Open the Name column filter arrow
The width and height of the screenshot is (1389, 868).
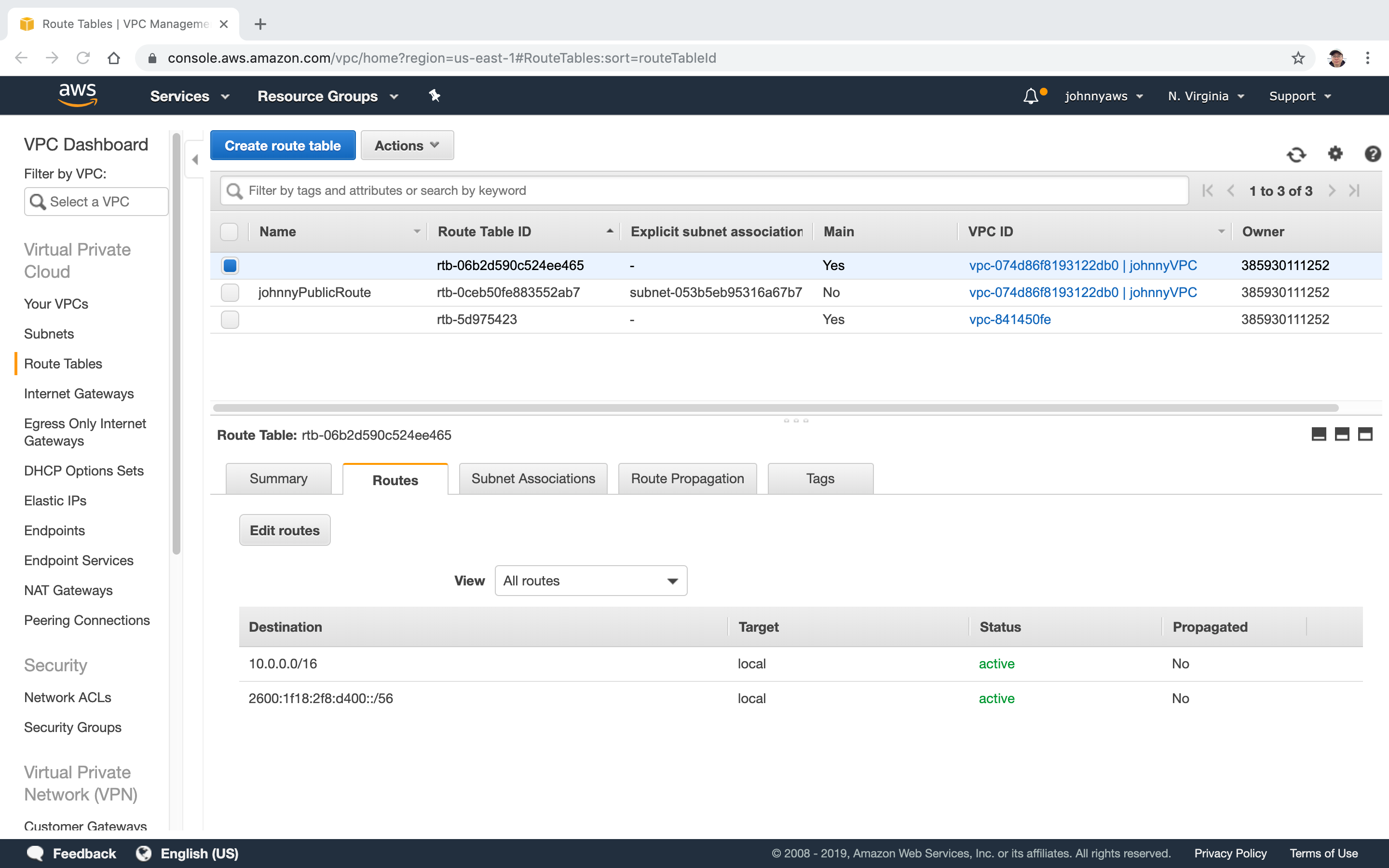417,231
